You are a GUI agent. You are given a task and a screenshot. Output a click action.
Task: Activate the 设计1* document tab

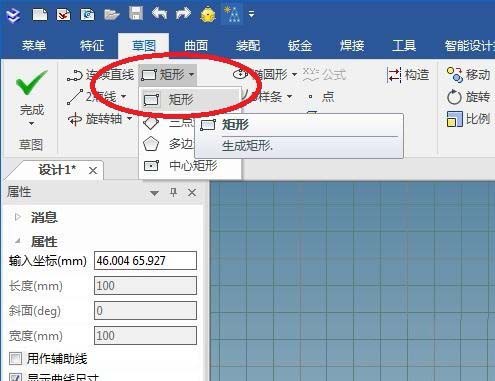tap(57, 170)
